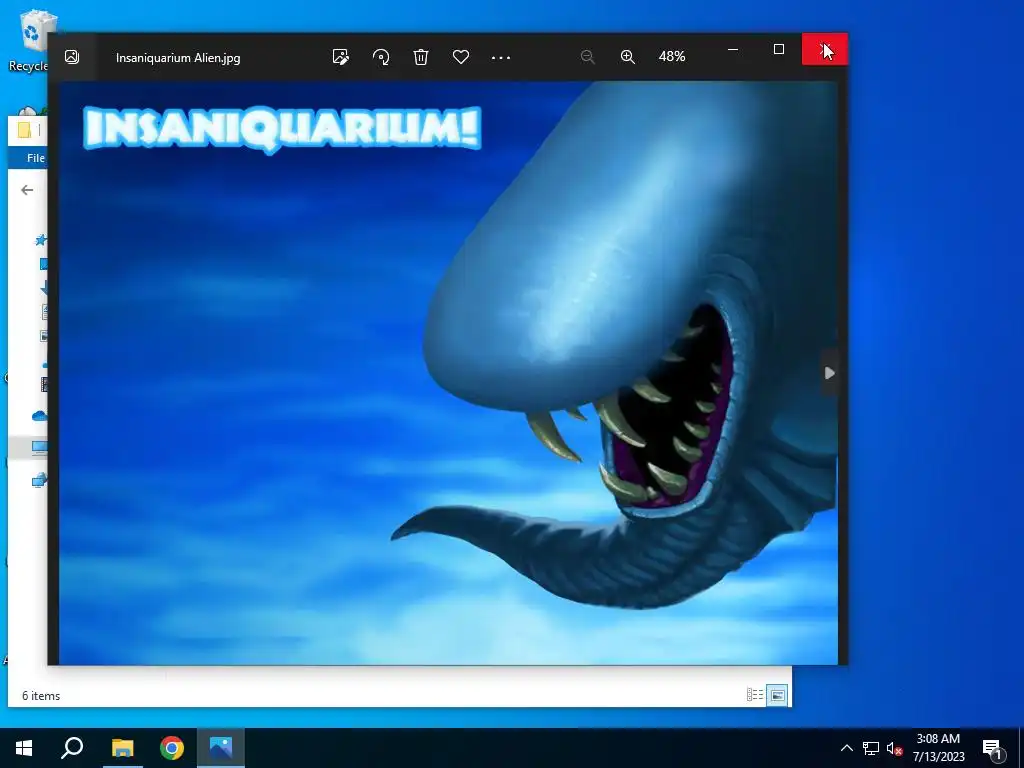Image resolution: width=1024 pixels, height=768 pixels.
Task: Select OneDrive cloud in Explorer sidebar
Action: [39, 415]
